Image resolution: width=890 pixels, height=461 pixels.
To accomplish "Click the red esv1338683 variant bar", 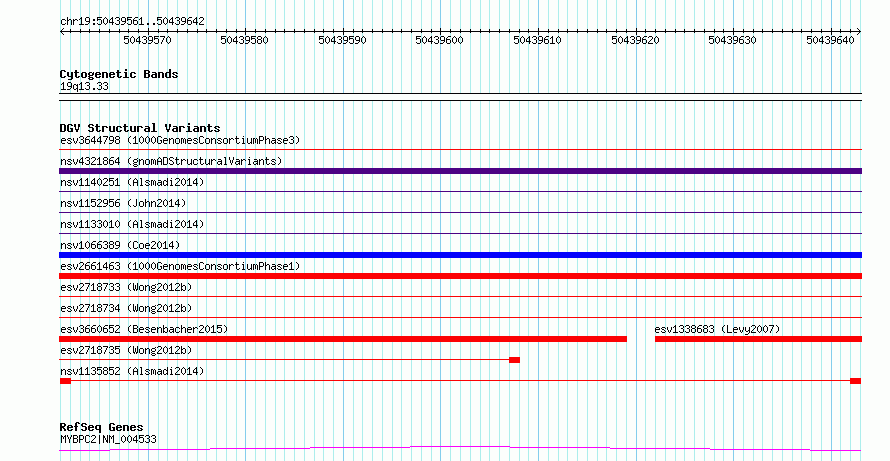I will point(758,339).
